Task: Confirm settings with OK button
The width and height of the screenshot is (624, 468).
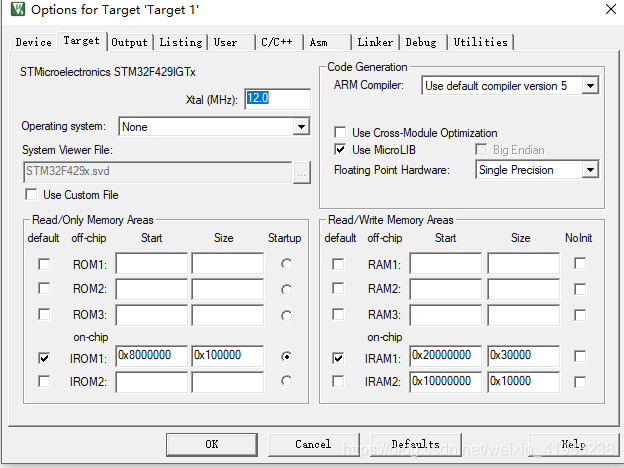Action: 212,444
